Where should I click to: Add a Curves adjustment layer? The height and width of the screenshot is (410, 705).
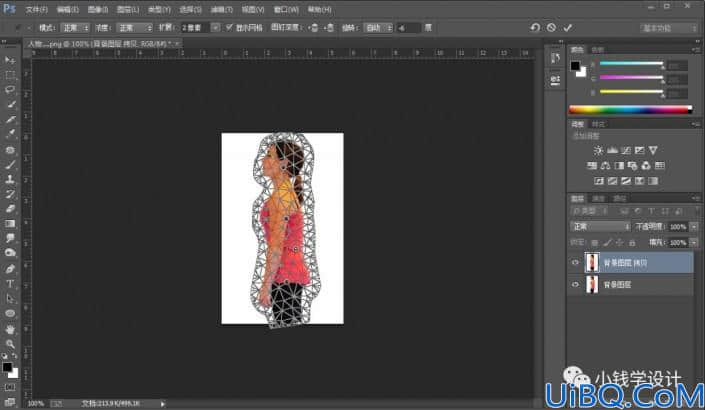tap(626, 150)
